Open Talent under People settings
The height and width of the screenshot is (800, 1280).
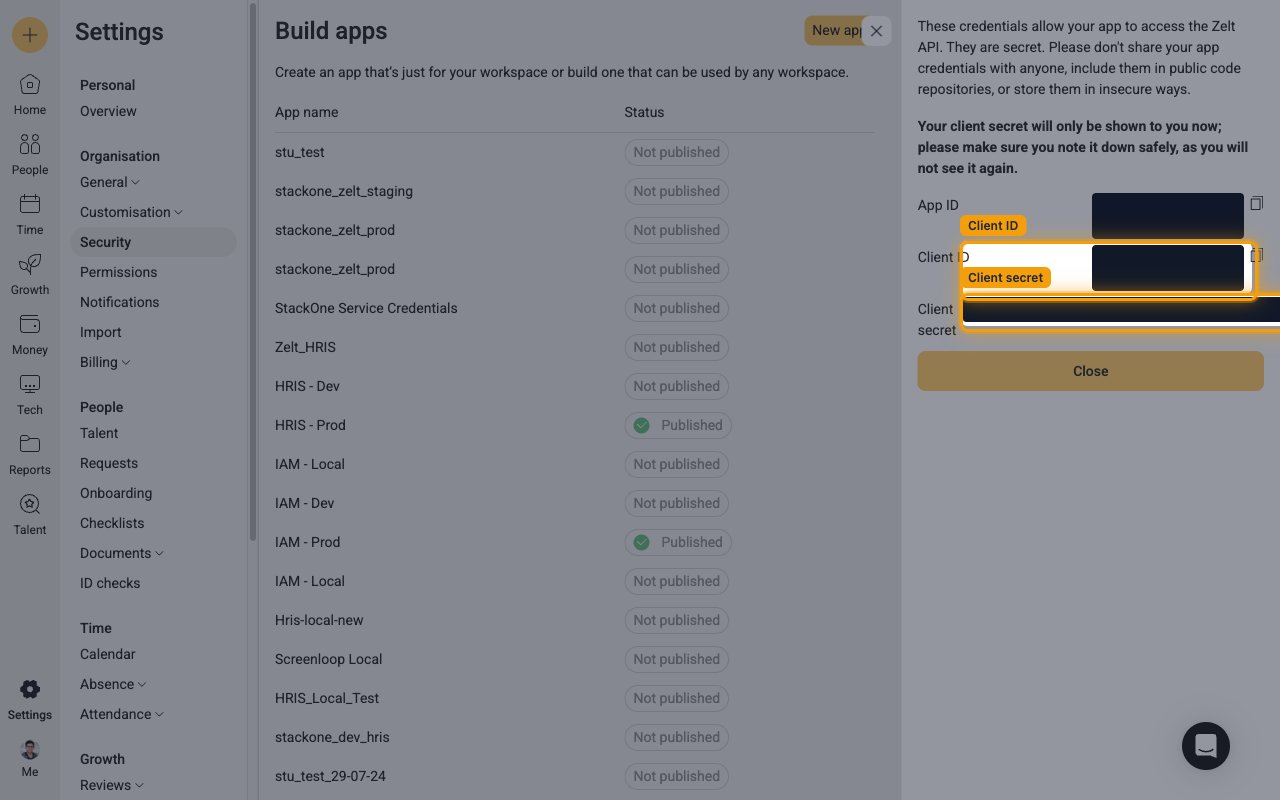click(x=99, y=433)
